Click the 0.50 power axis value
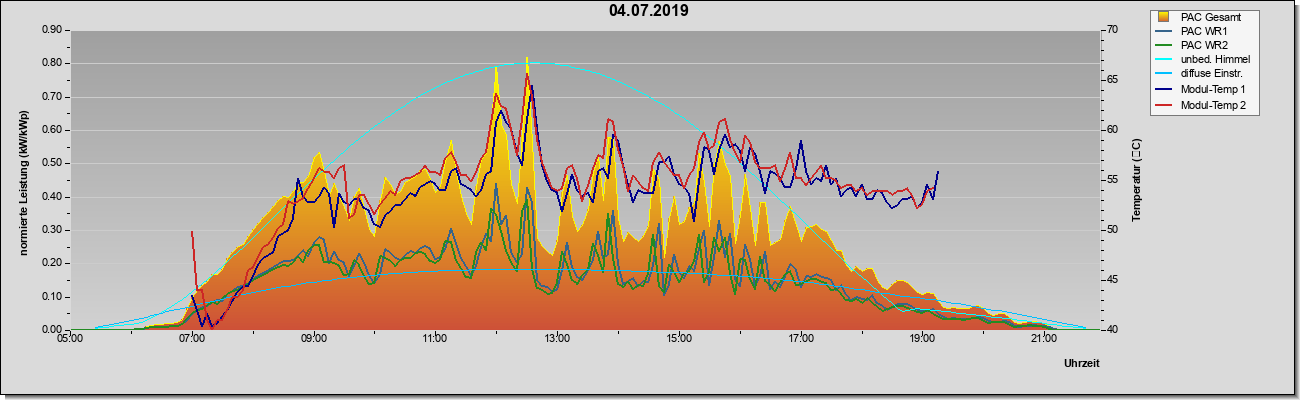The height and width of the screenshot is (400, 1300). [x=53, y=163]
